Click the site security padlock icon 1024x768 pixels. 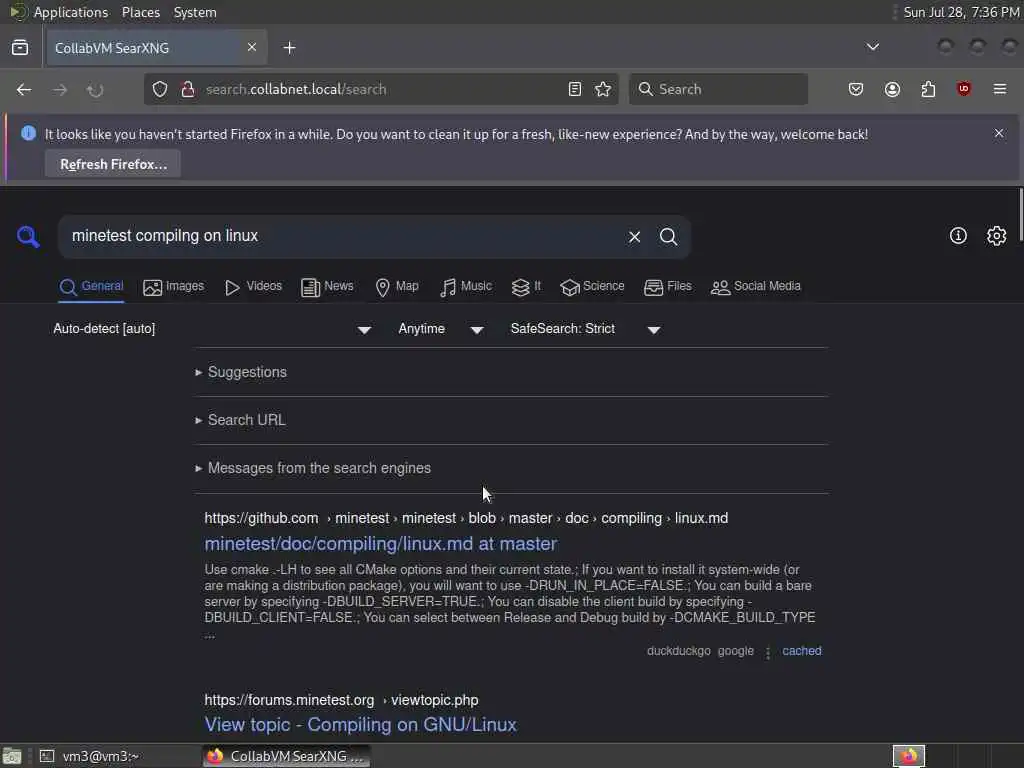(x=188, y=89)
